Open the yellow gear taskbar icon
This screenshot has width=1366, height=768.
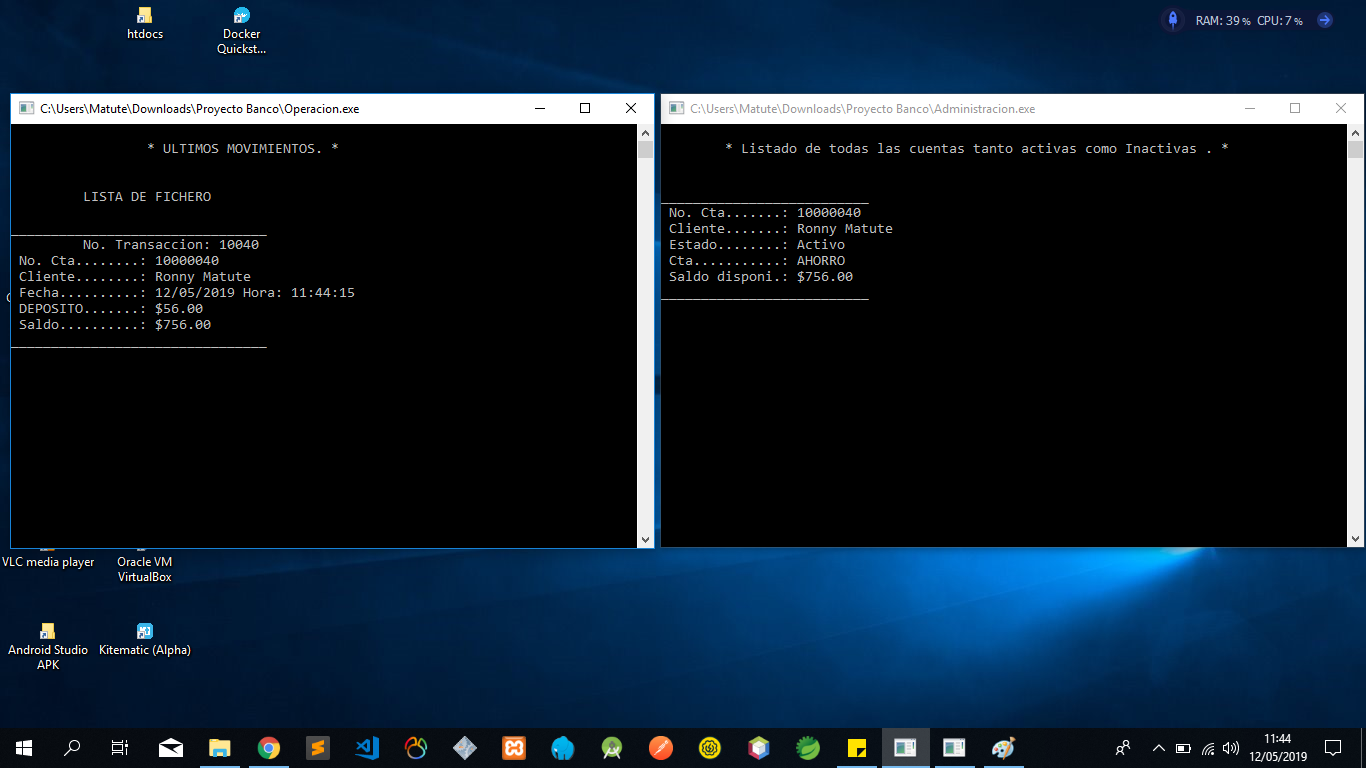[x=710, y=747]
